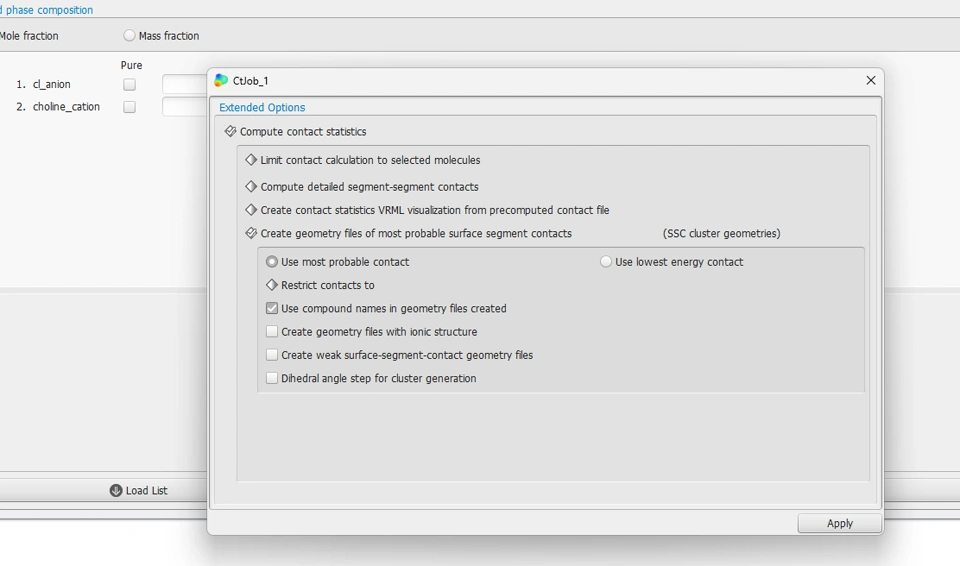Click the CtJob_1 dialog app icon
Viewport: 960px width, 566px height.
221,81
